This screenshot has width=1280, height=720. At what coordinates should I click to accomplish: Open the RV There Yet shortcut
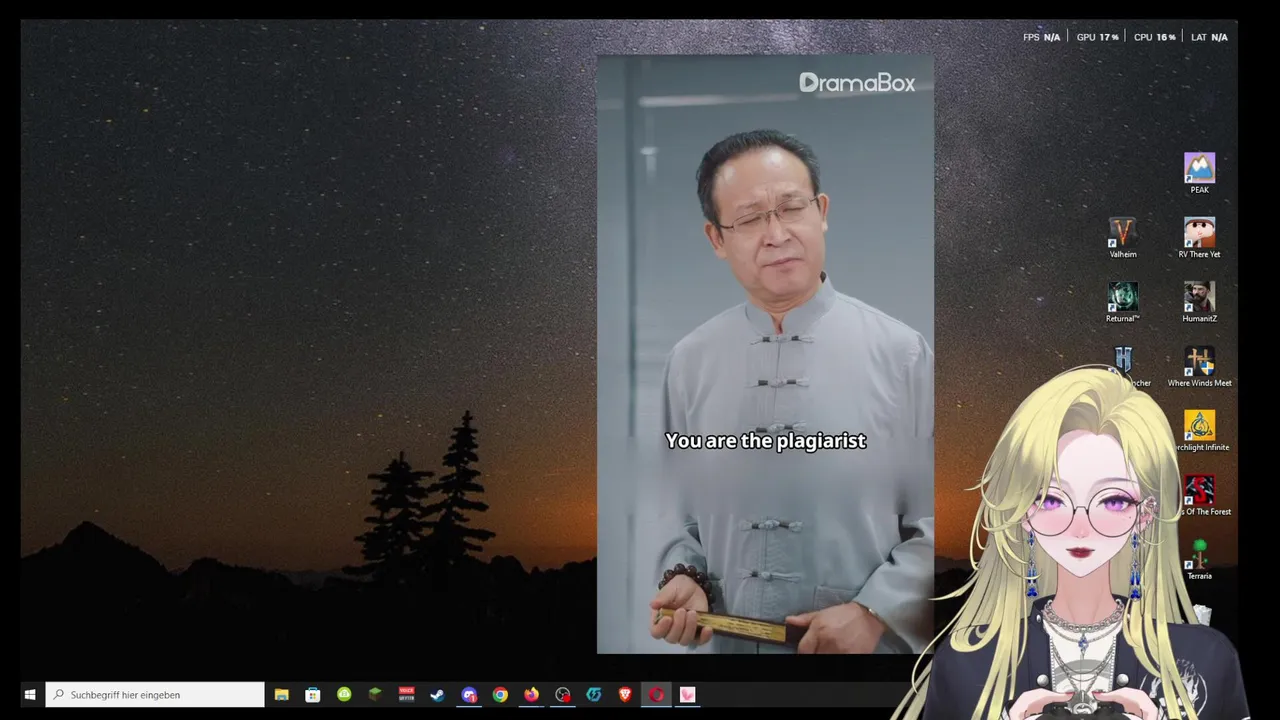[x=1199, y=238]
